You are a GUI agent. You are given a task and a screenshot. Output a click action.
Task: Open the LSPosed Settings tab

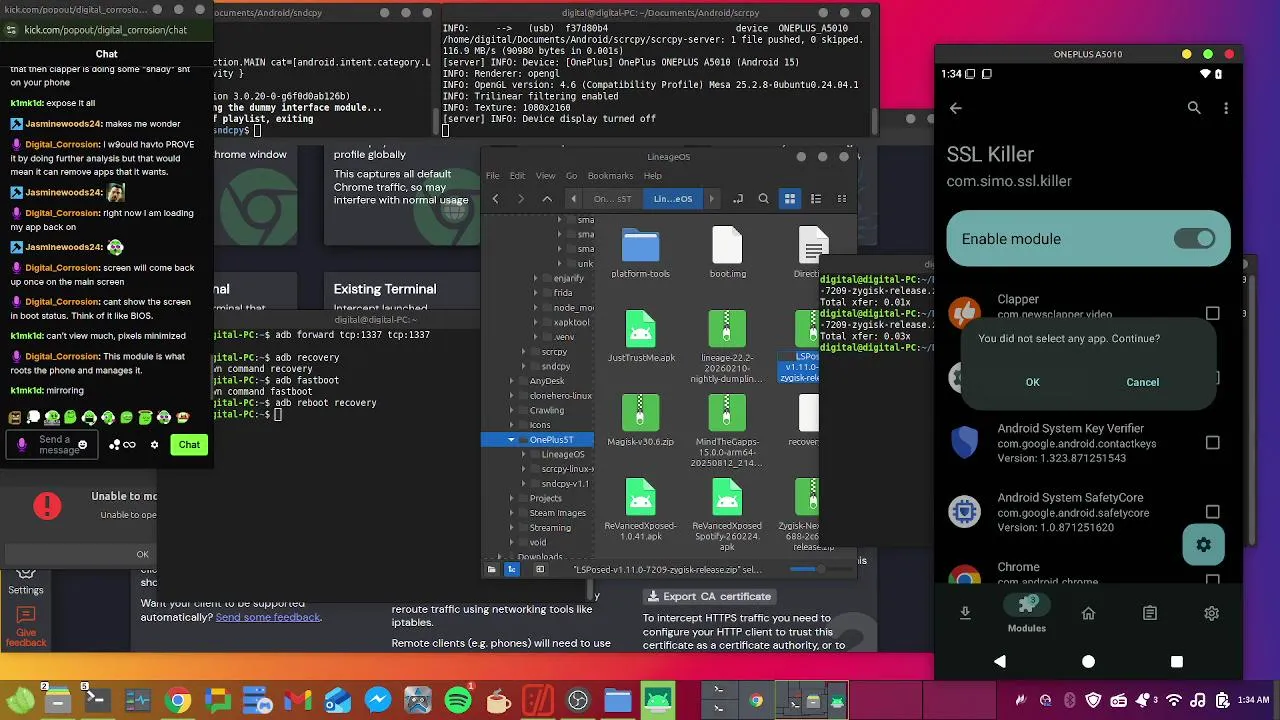1212,613
